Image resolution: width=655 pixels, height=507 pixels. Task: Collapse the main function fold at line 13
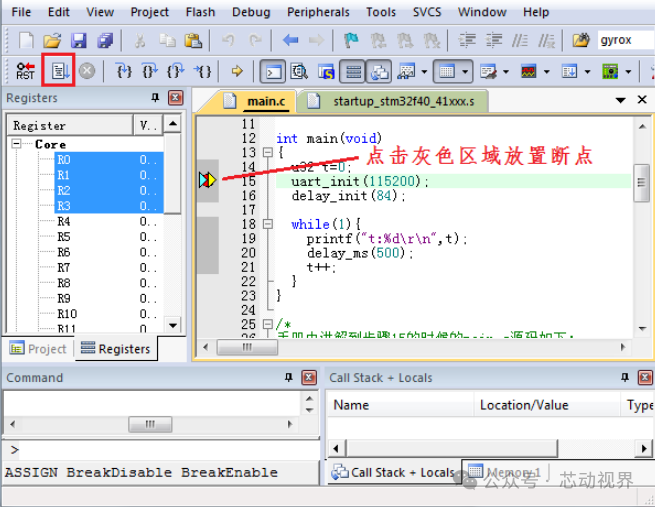click(268, 152)
